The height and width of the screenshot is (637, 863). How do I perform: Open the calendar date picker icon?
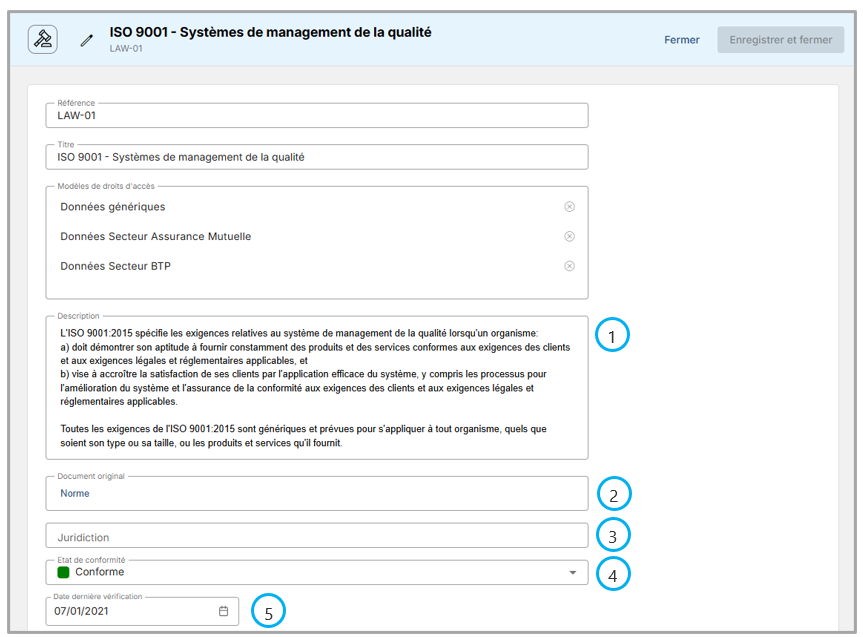(x=224, y=611)
